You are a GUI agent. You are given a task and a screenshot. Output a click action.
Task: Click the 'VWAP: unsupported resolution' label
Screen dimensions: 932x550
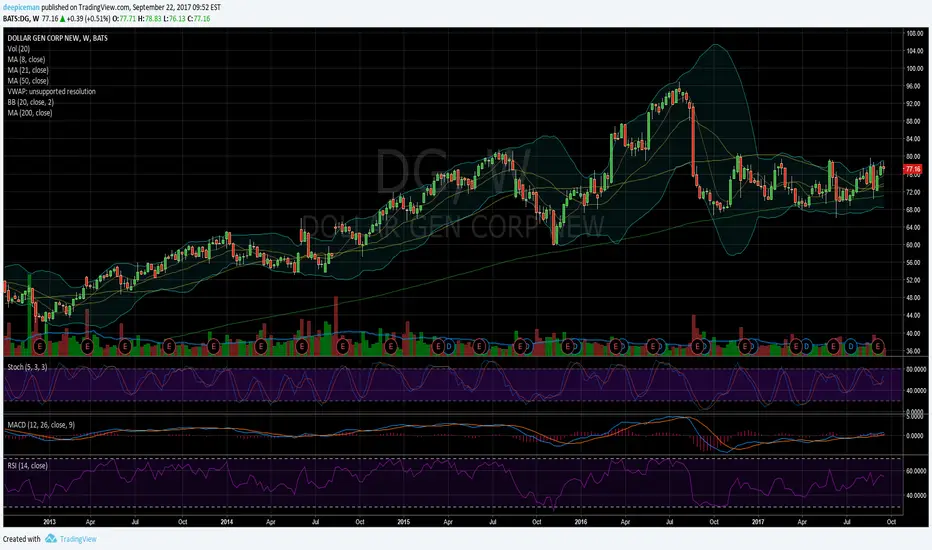tap(51, 92)
